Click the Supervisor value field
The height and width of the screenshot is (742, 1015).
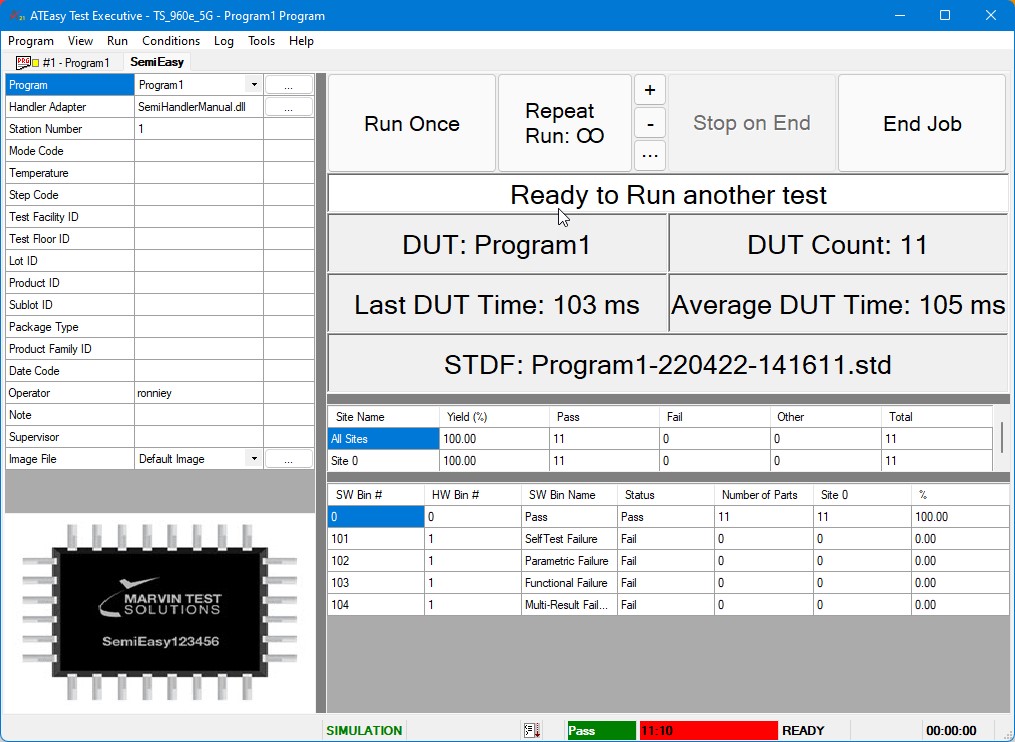pyautogui.click(x=199, y=437)
